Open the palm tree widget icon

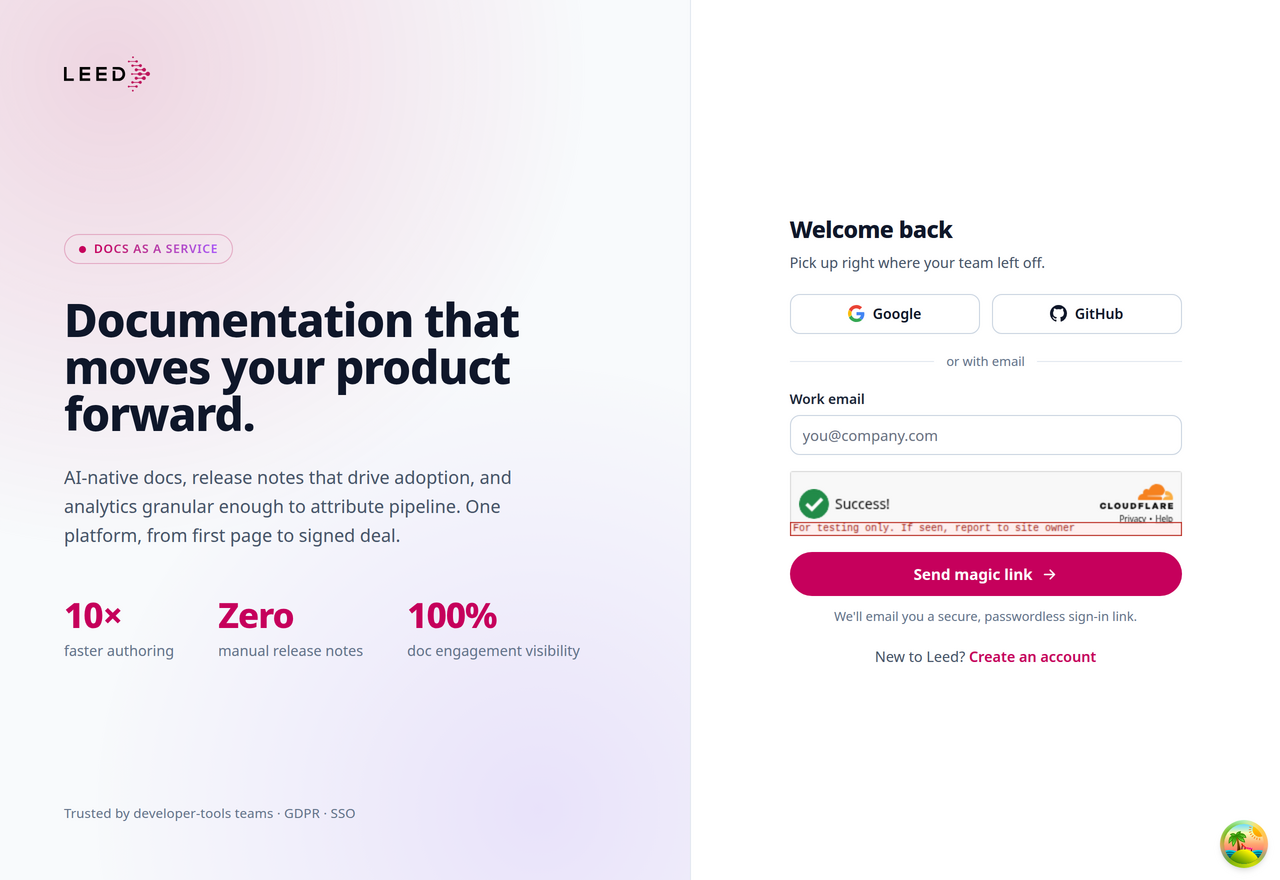click(1244, 844)
